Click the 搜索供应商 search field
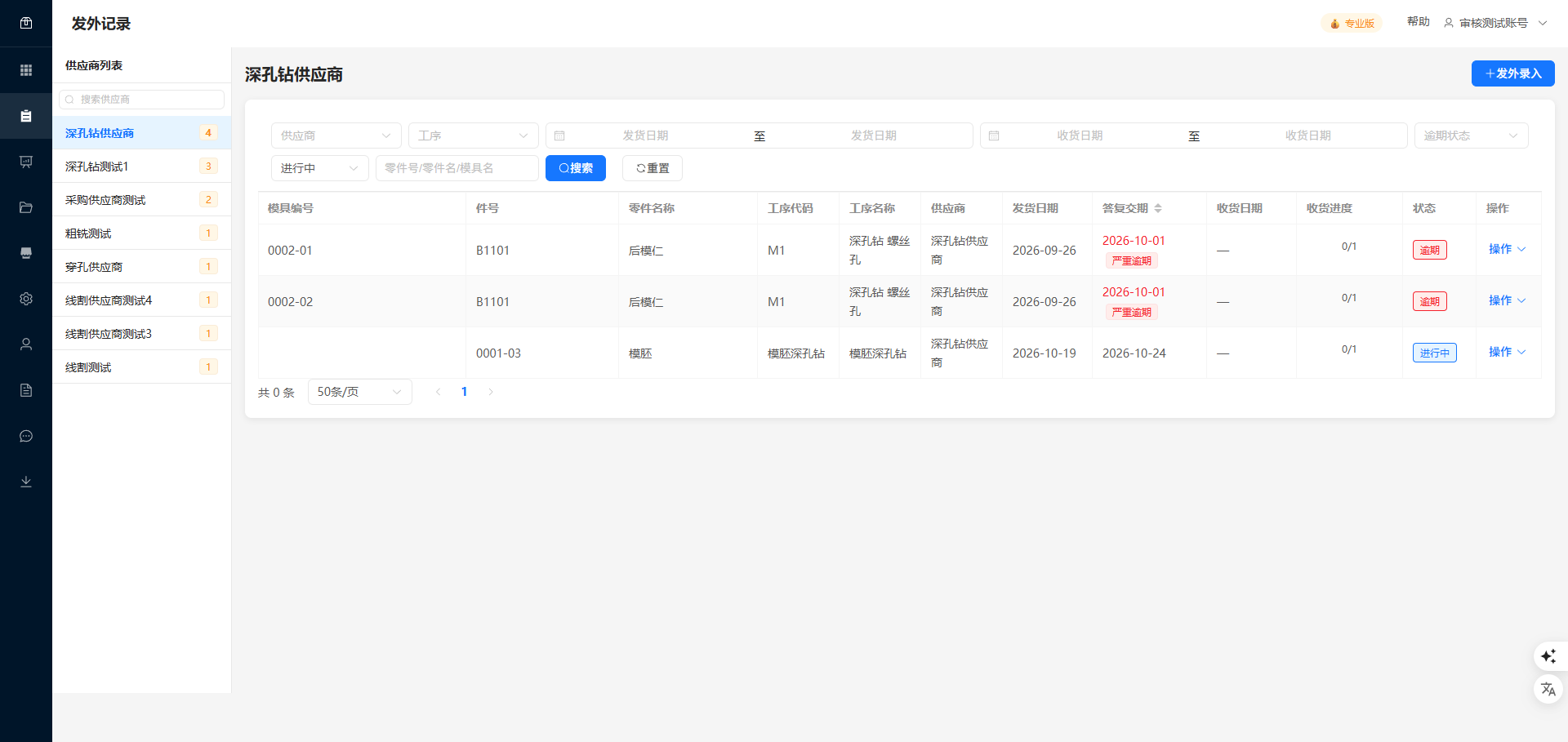This screenshot has height=742, width=1568. tap(142, 100)
